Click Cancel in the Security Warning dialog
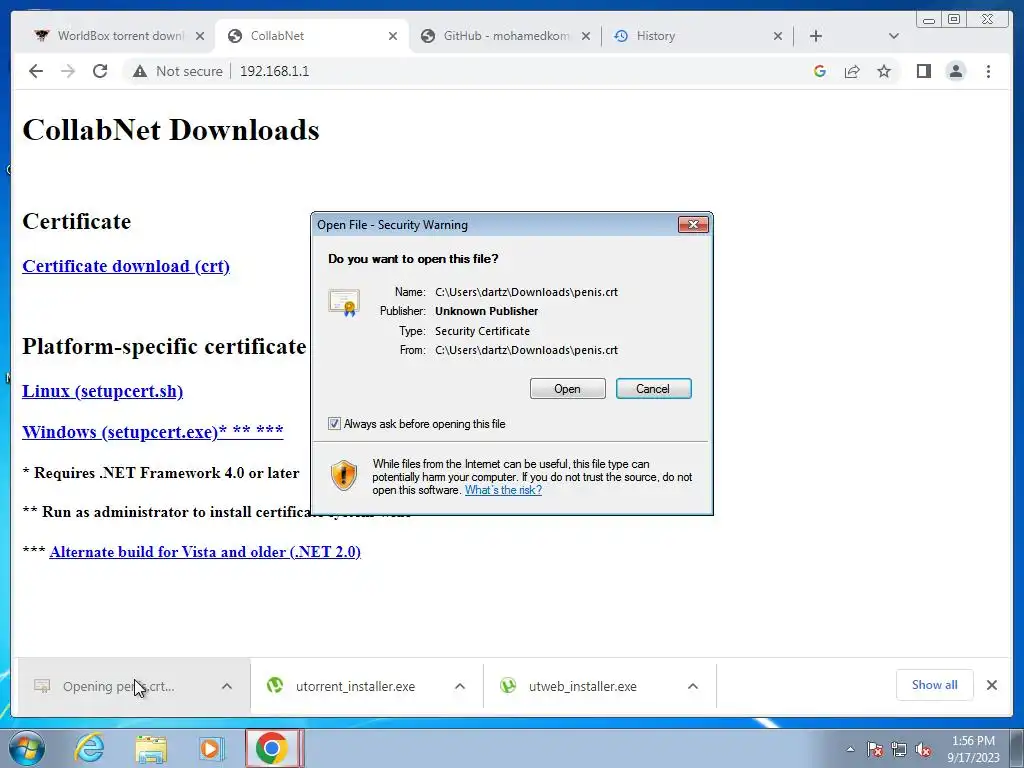Viewport: 1024px width, 768px height. (654, 389)
